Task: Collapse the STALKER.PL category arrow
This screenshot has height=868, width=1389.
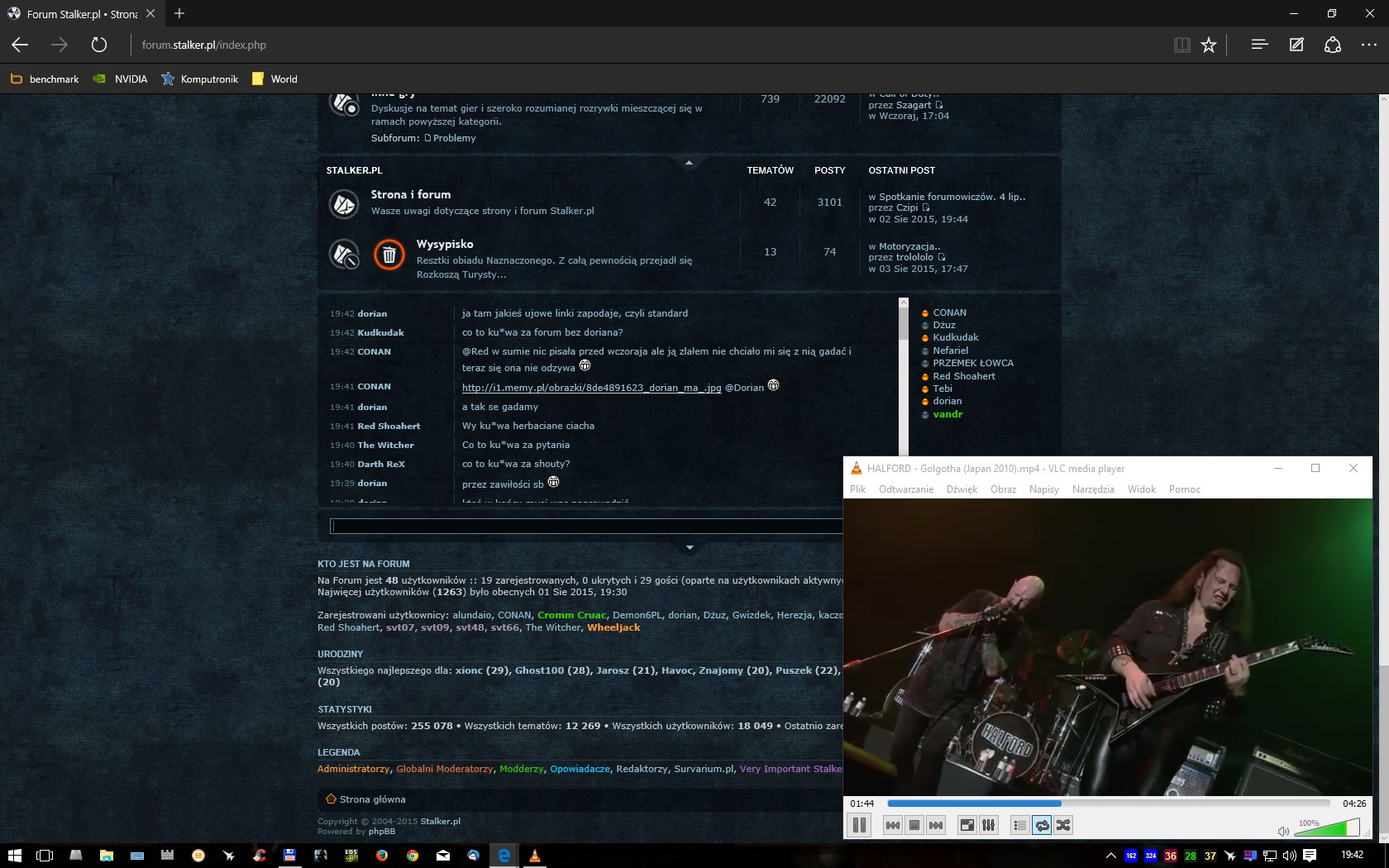Action: 689,163
